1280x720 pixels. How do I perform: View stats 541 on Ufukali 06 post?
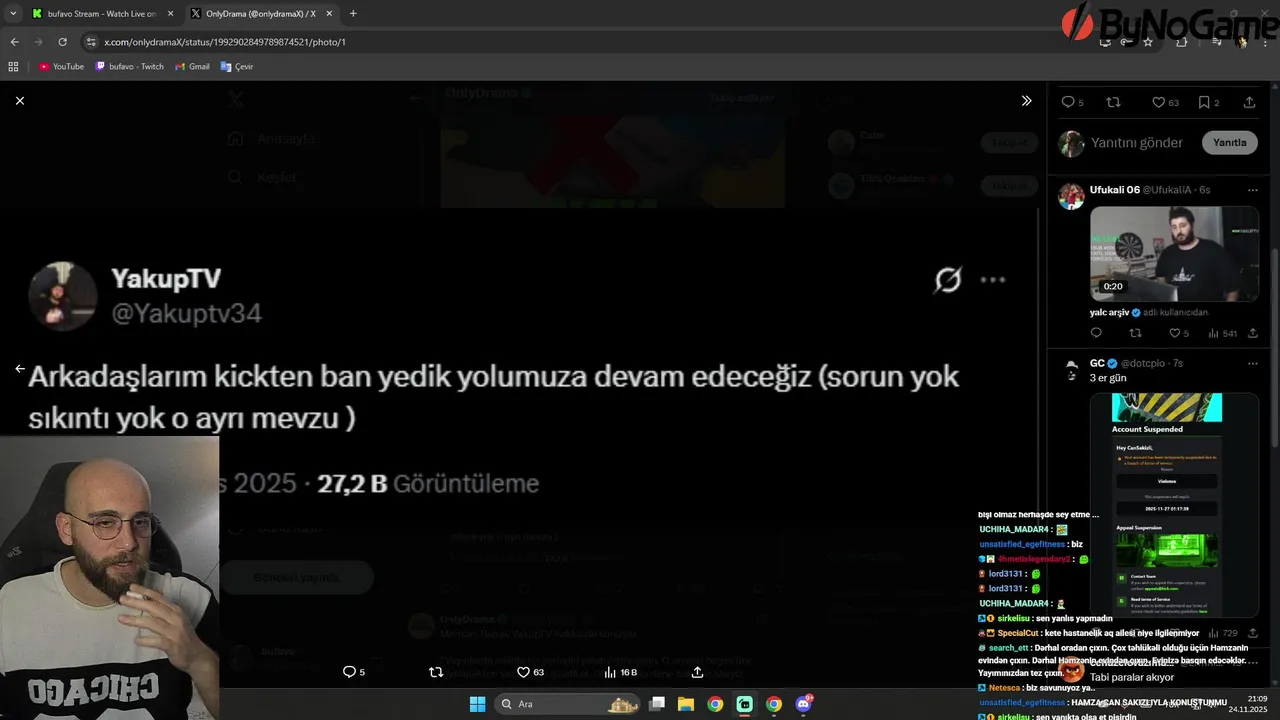pos(1223,333)
